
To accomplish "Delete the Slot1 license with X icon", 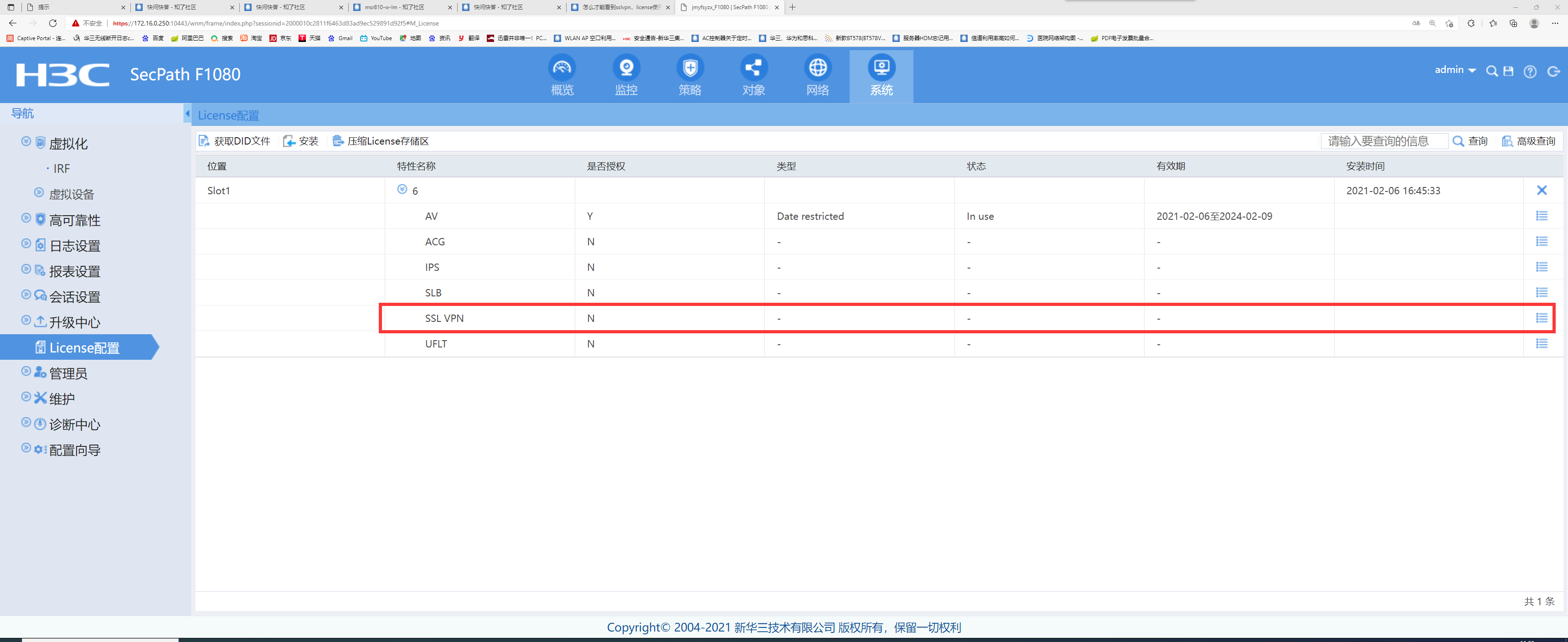I will (1541, 190).
